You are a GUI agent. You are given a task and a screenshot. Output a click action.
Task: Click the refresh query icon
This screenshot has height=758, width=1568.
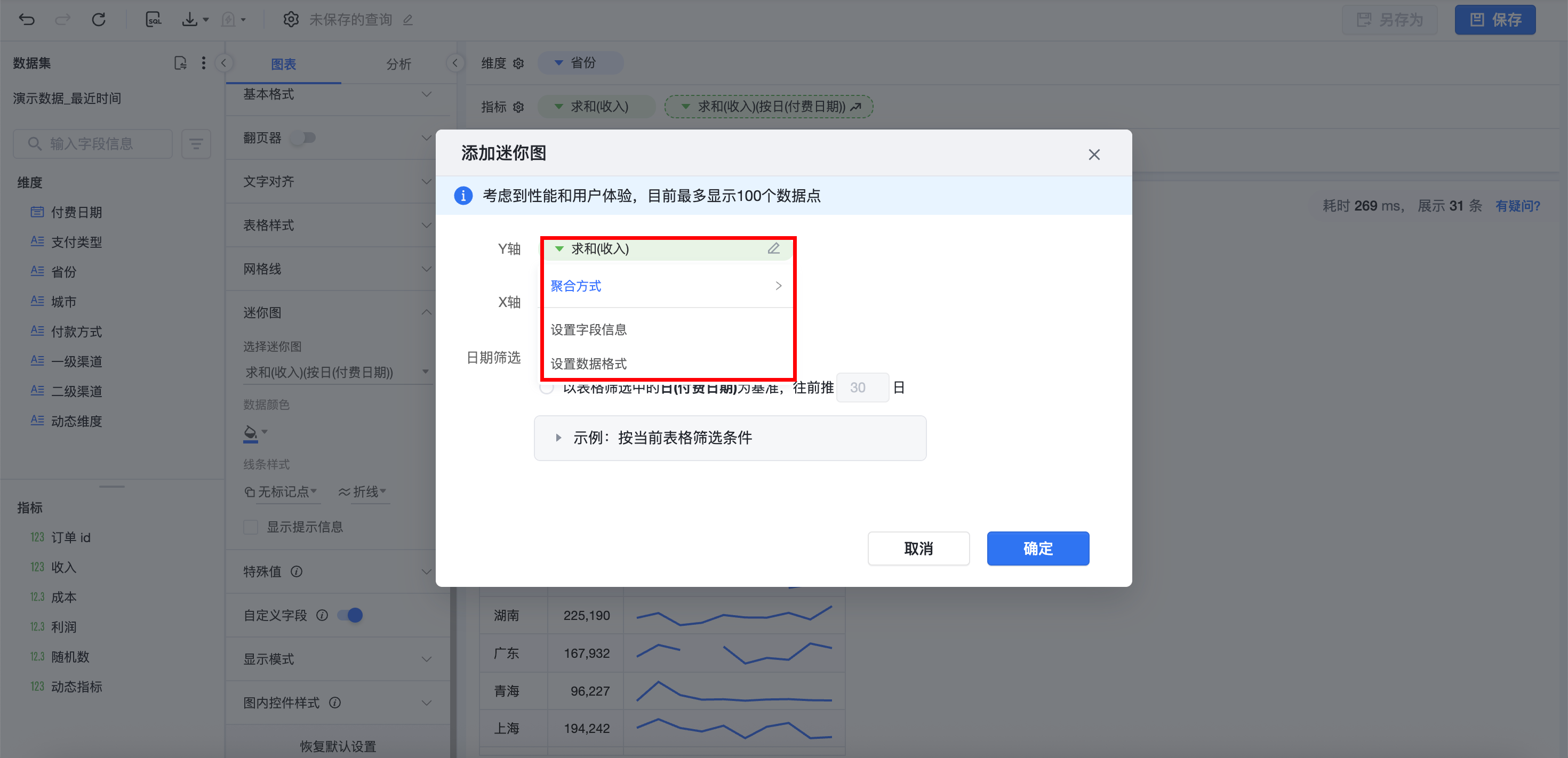pos(99,20)
